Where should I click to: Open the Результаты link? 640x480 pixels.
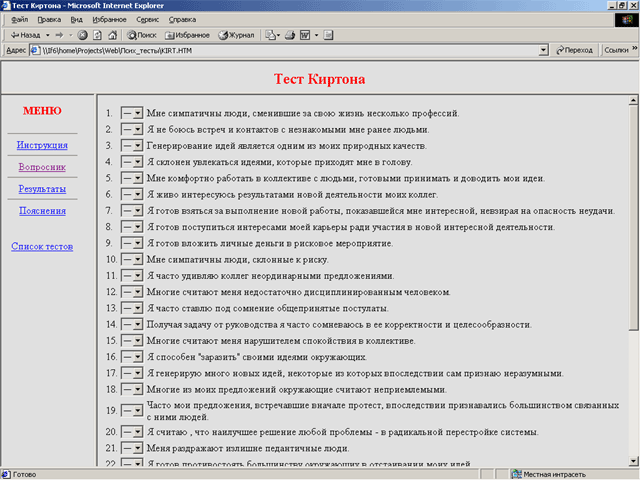pos(42,189)
